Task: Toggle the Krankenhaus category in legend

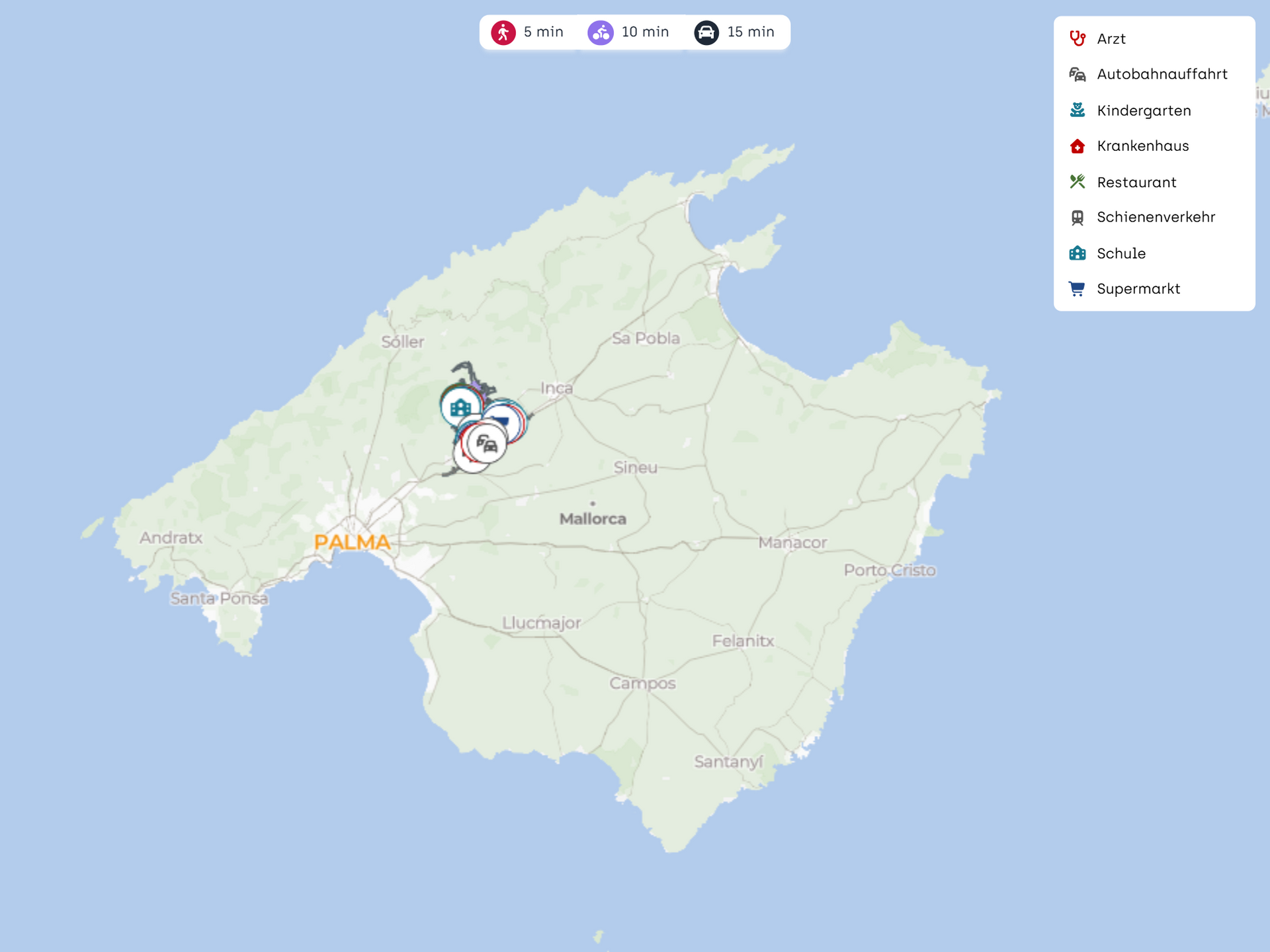Action: click(x=1142, y=146)
